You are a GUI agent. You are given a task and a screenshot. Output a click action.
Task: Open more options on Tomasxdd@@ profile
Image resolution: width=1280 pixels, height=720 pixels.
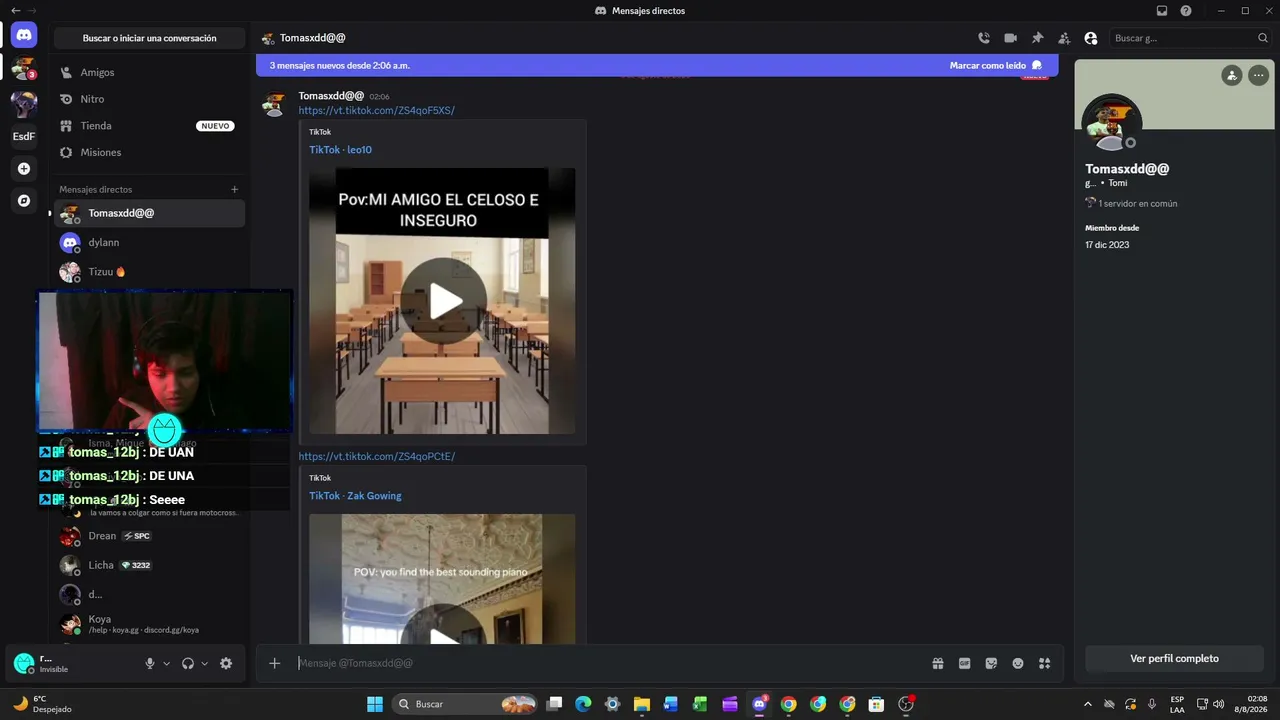click(1258, 75)
